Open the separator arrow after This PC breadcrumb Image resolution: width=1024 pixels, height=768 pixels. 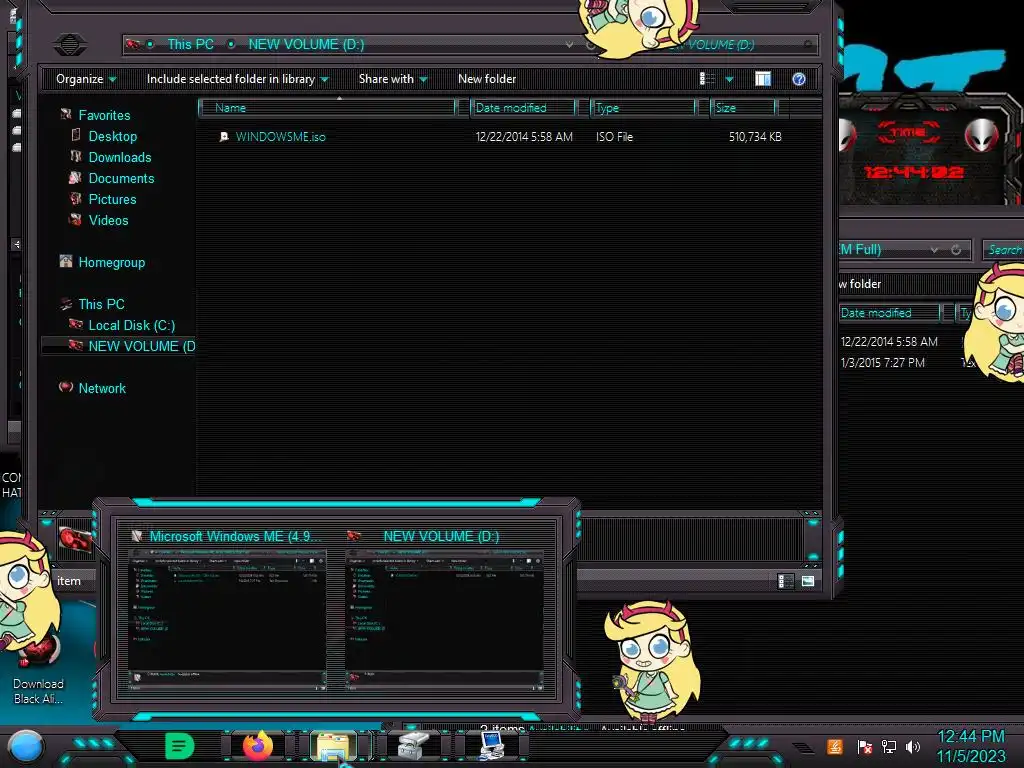[x=231, y=44]
